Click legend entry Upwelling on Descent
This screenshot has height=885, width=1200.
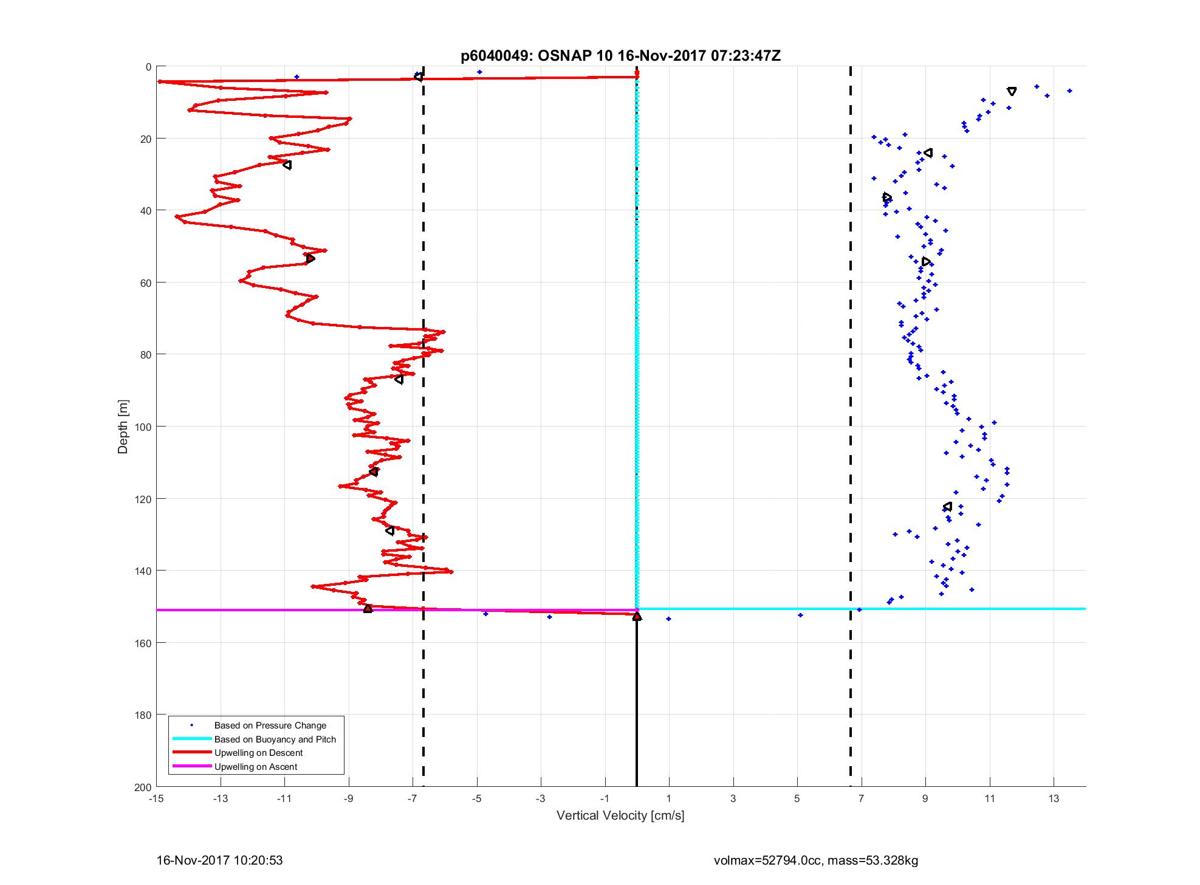[258, 753]
